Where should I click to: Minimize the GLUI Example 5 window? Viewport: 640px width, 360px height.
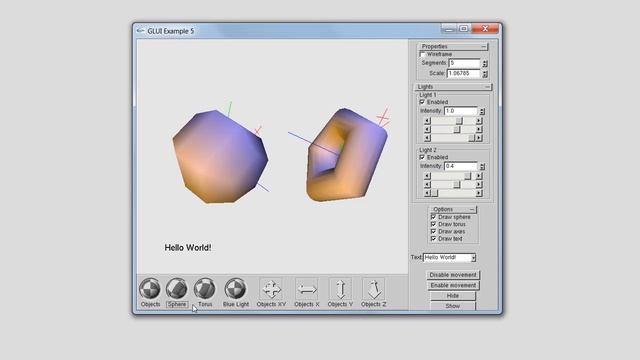(x=449, y=29)
